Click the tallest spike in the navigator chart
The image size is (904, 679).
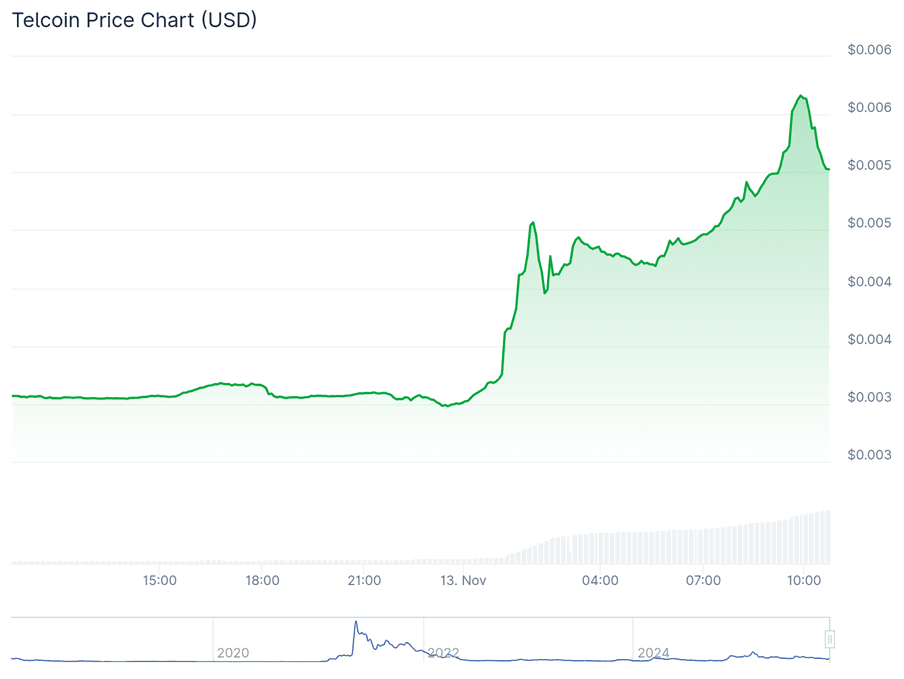[x=355, y=624]
